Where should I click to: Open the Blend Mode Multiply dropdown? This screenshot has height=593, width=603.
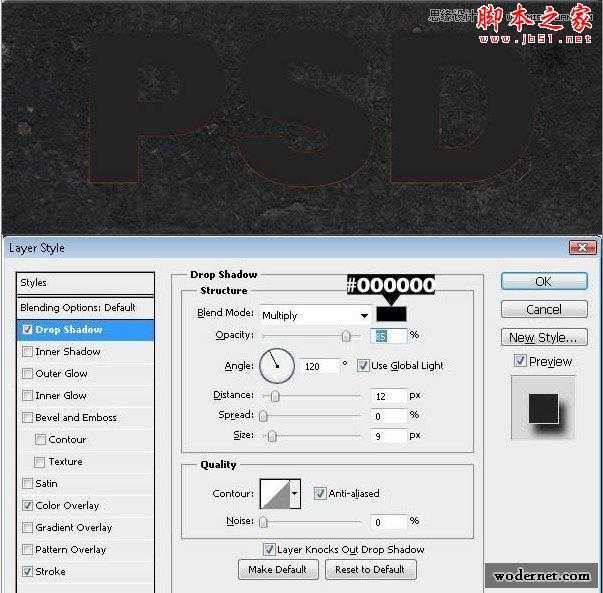315,316
